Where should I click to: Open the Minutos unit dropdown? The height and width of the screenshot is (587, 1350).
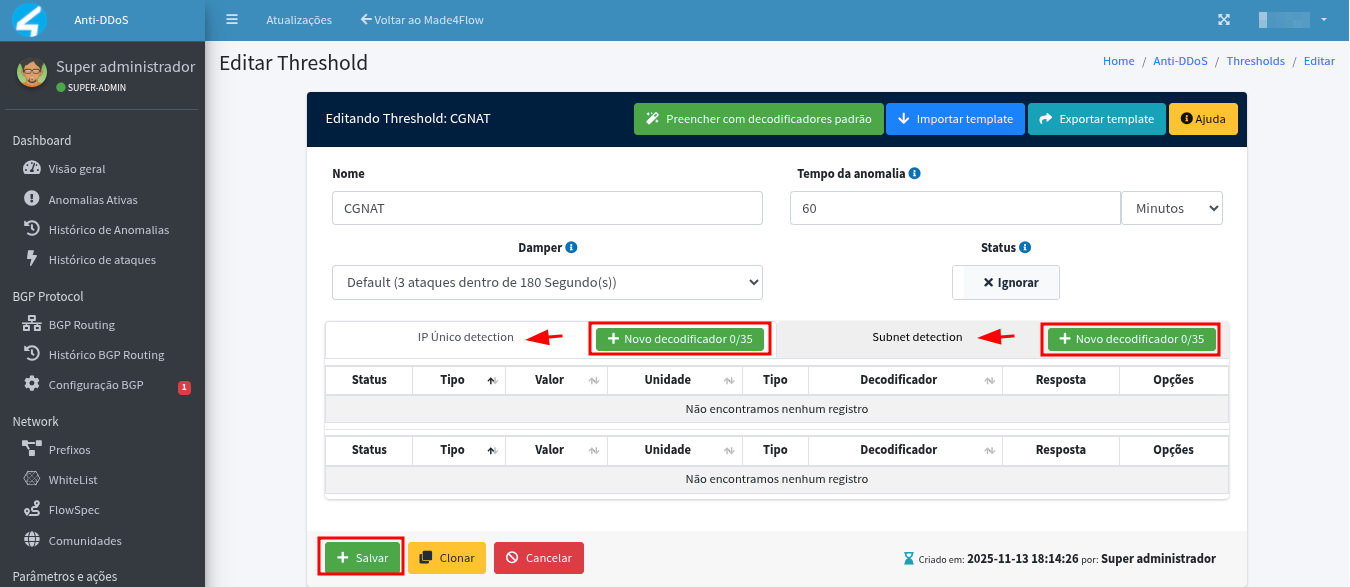(x=1171, y=208)
